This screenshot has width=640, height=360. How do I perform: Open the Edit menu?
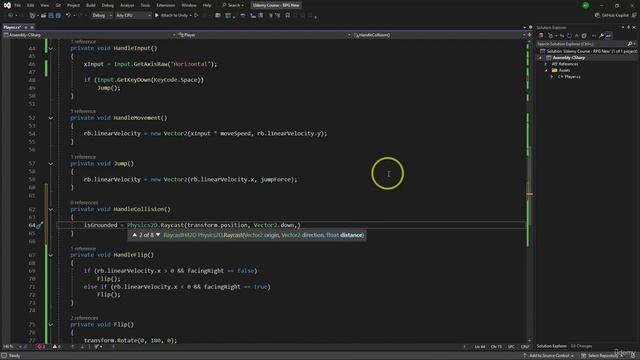point(31,5)
